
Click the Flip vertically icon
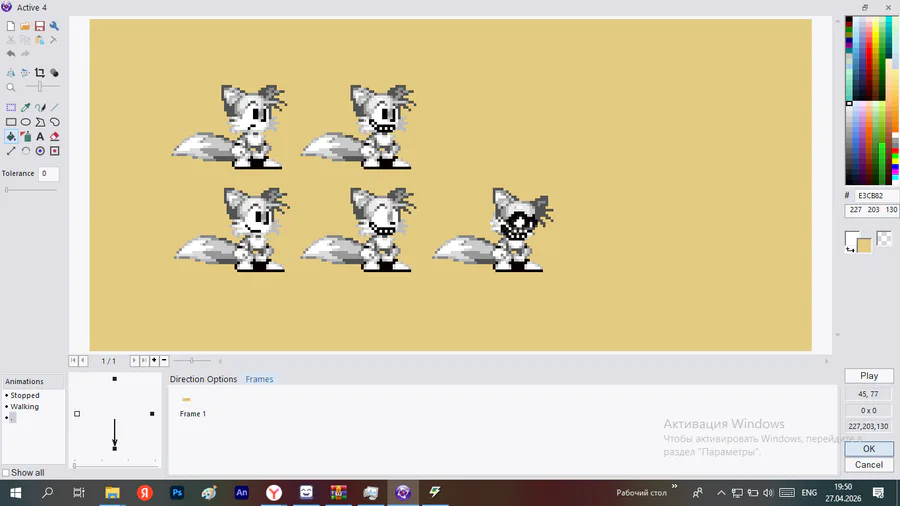click(x=25, y=73)
